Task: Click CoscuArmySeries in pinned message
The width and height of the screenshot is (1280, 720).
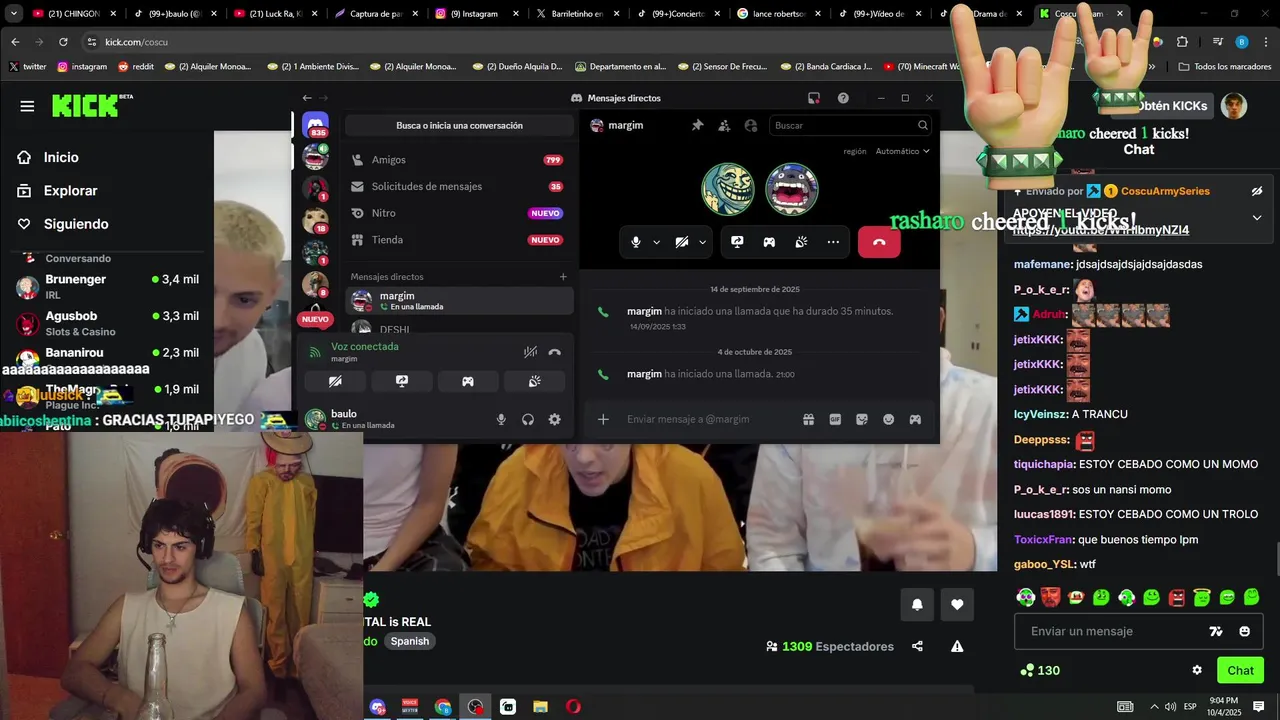Action: point(1165,191)
